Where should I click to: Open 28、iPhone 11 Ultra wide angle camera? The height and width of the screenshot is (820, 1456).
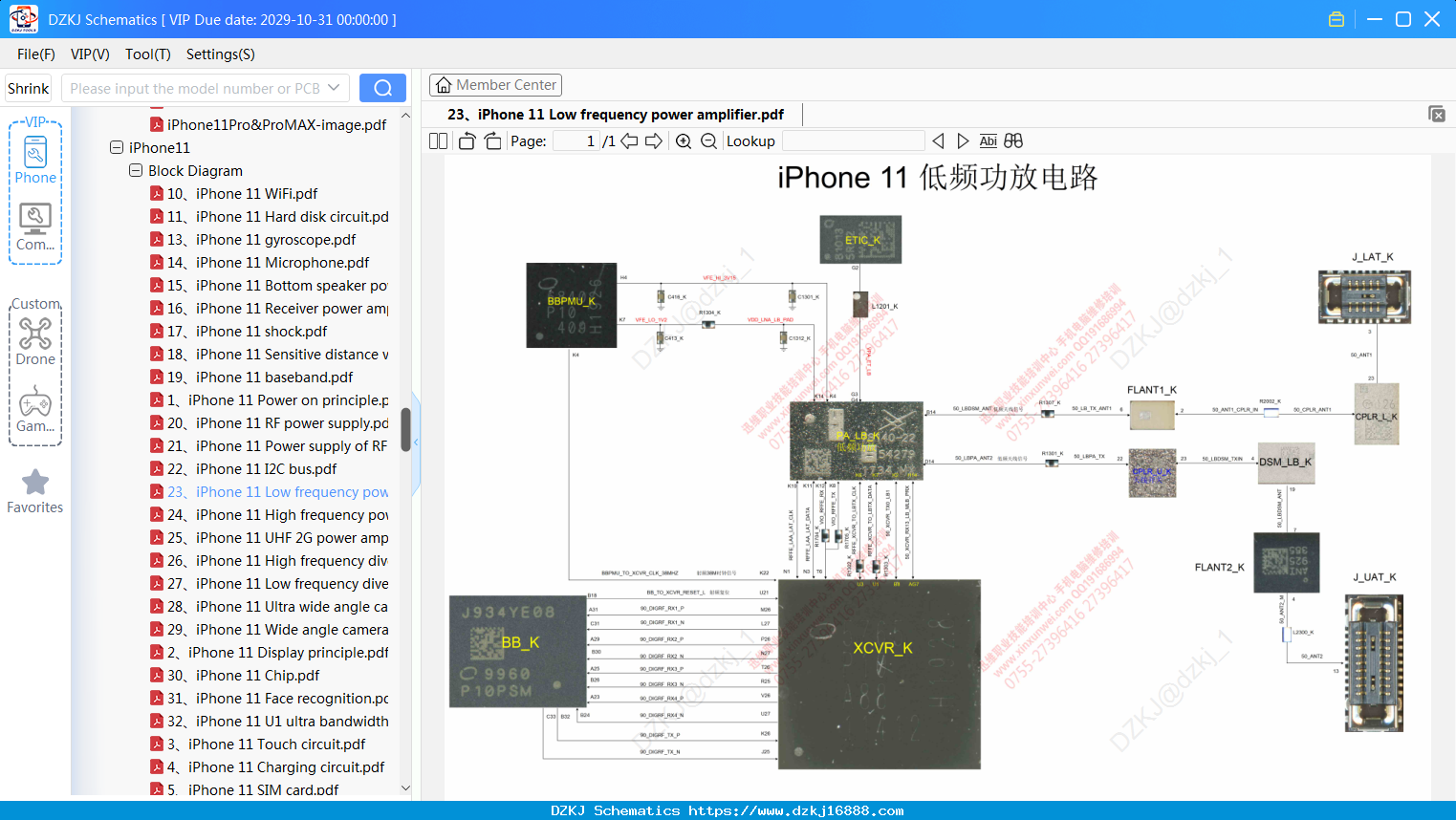(x=278, y=606)
